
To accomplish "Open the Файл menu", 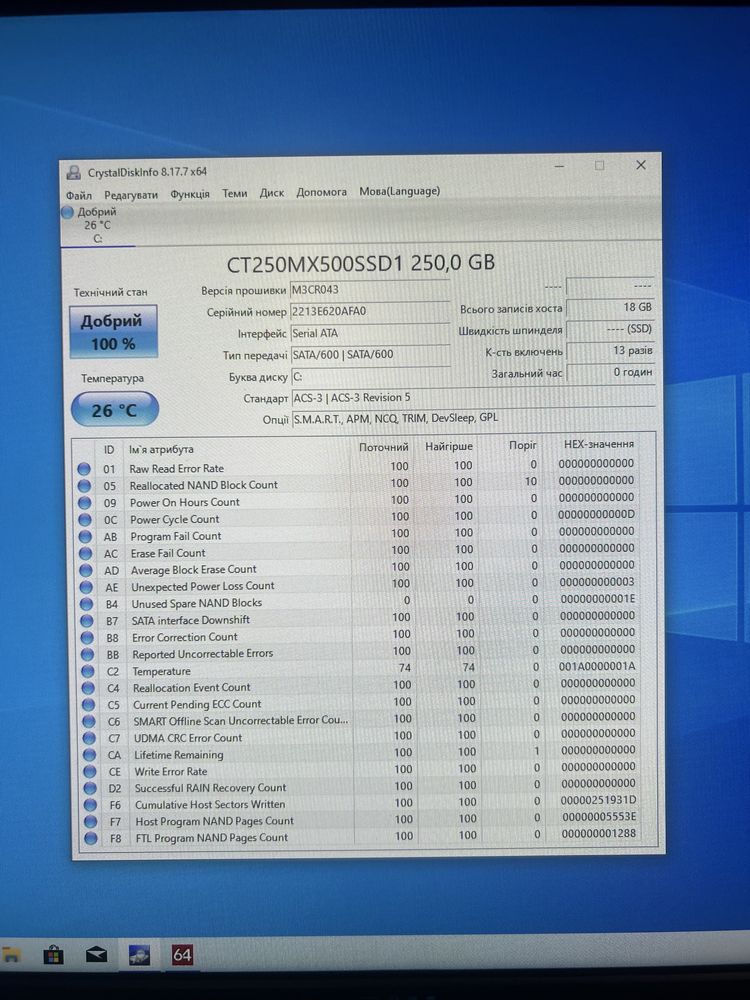I will [x=78, y=195].
